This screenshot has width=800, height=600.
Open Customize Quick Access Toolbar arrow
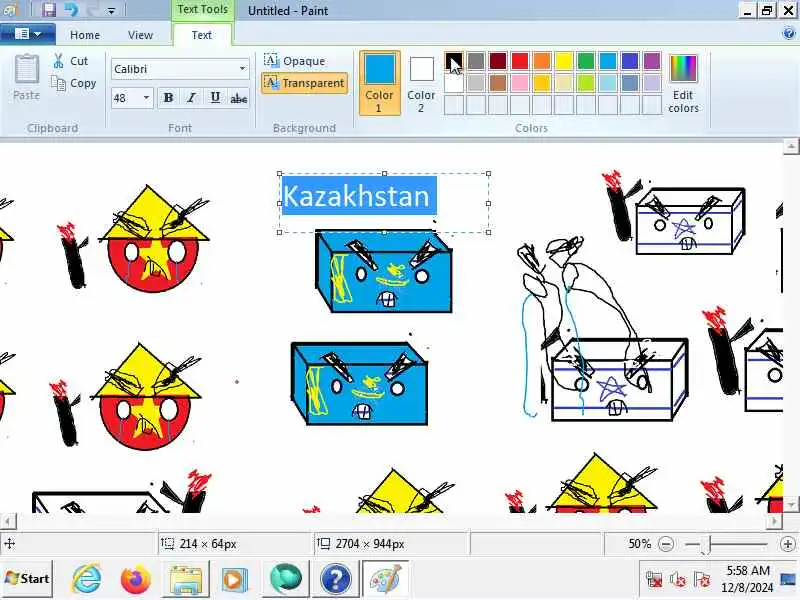[x=111, y=11]
